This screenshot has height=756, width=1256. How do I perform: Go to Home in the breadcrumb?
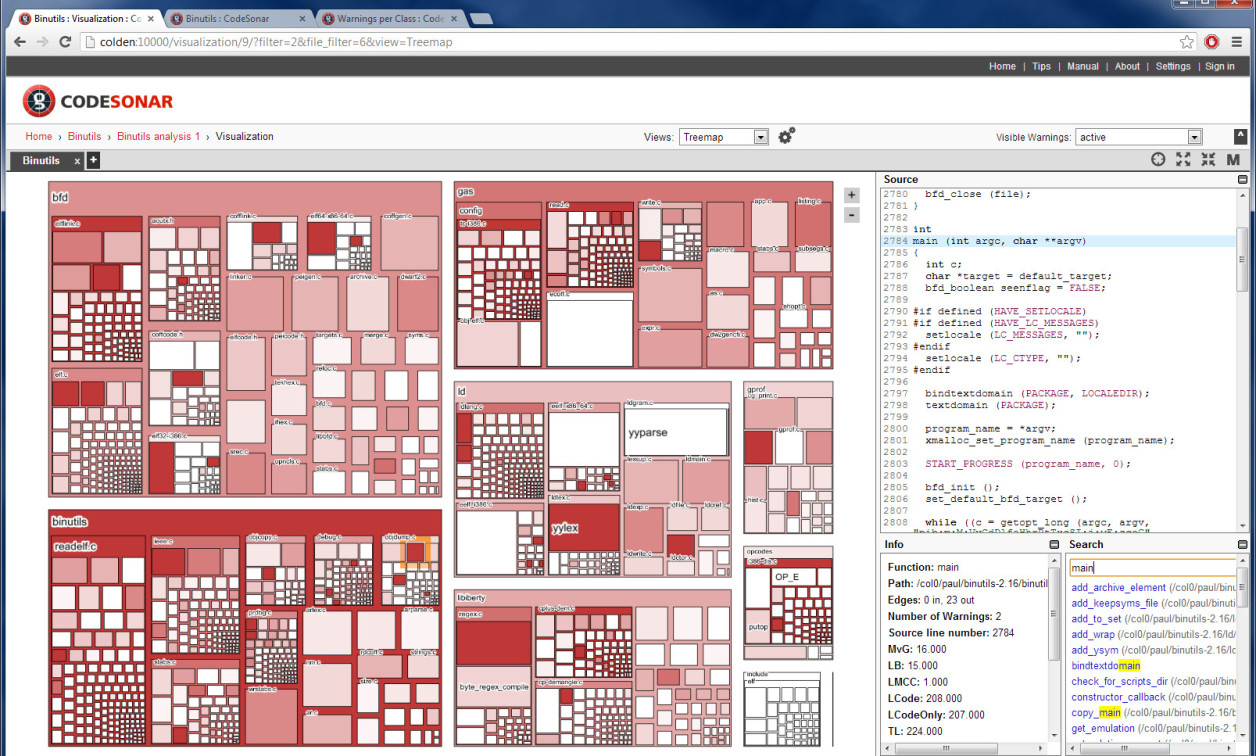click(x=39, y=136)
